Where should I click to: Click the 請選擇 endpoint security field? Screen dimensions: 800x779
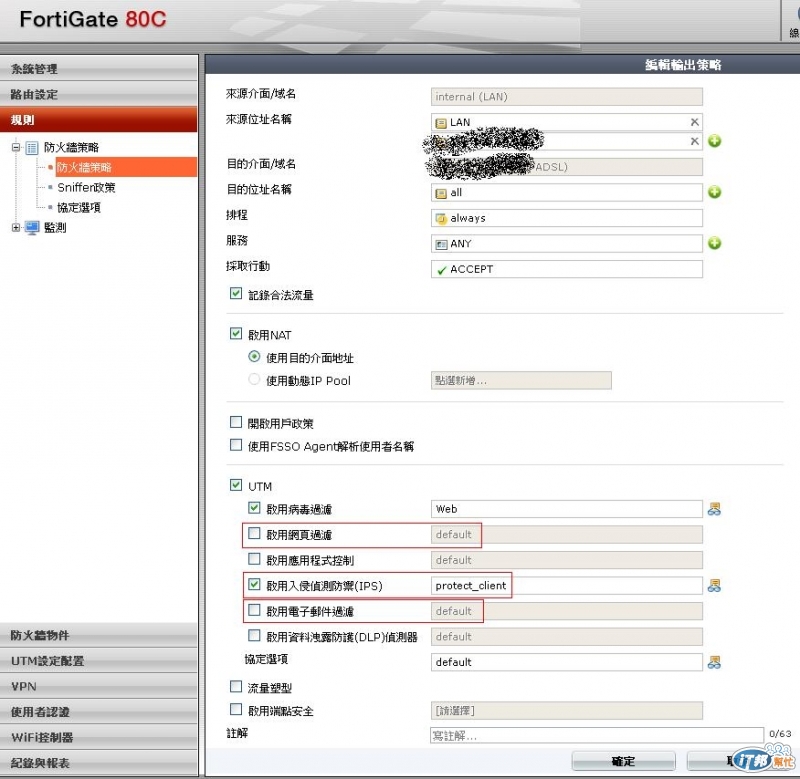click(566, 711)
